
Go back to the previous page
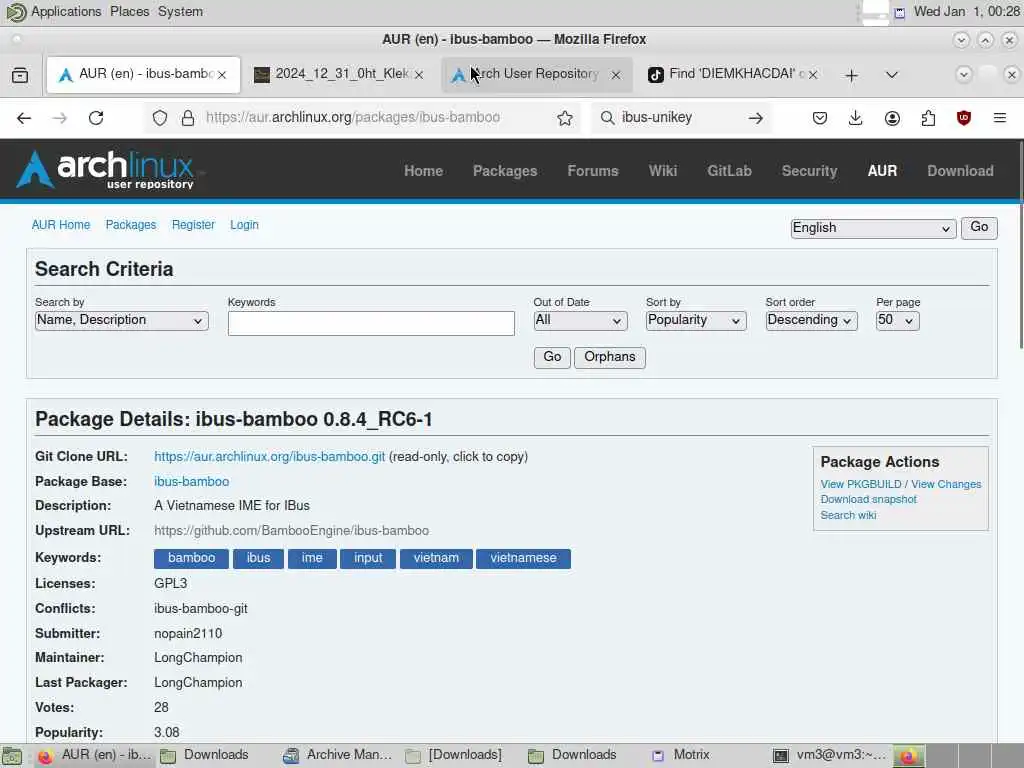click(24, 118)
